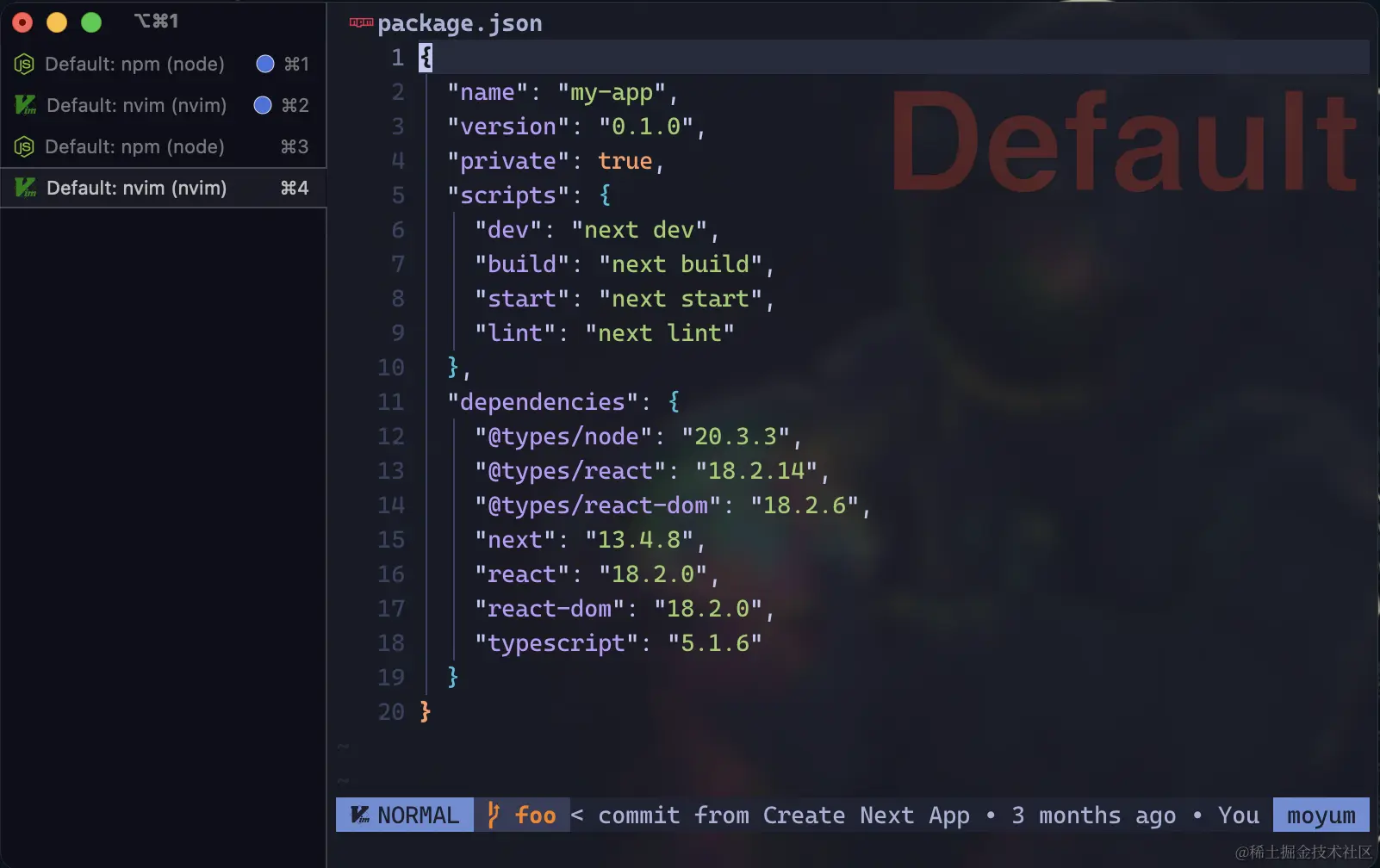
Task: Click the "5.1.6" typescript version value
Action: pyautogui.click(x=715, y=643)
